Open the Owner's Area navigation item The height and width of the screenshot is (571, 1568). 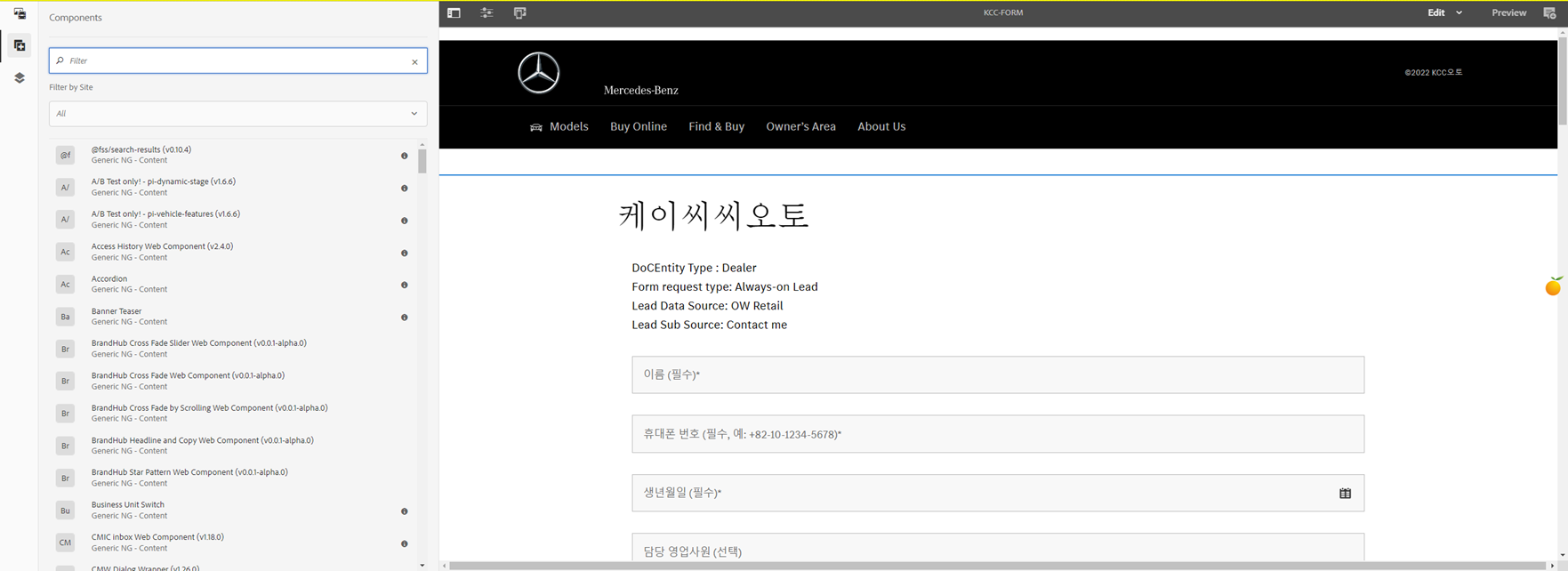point(800,126)
